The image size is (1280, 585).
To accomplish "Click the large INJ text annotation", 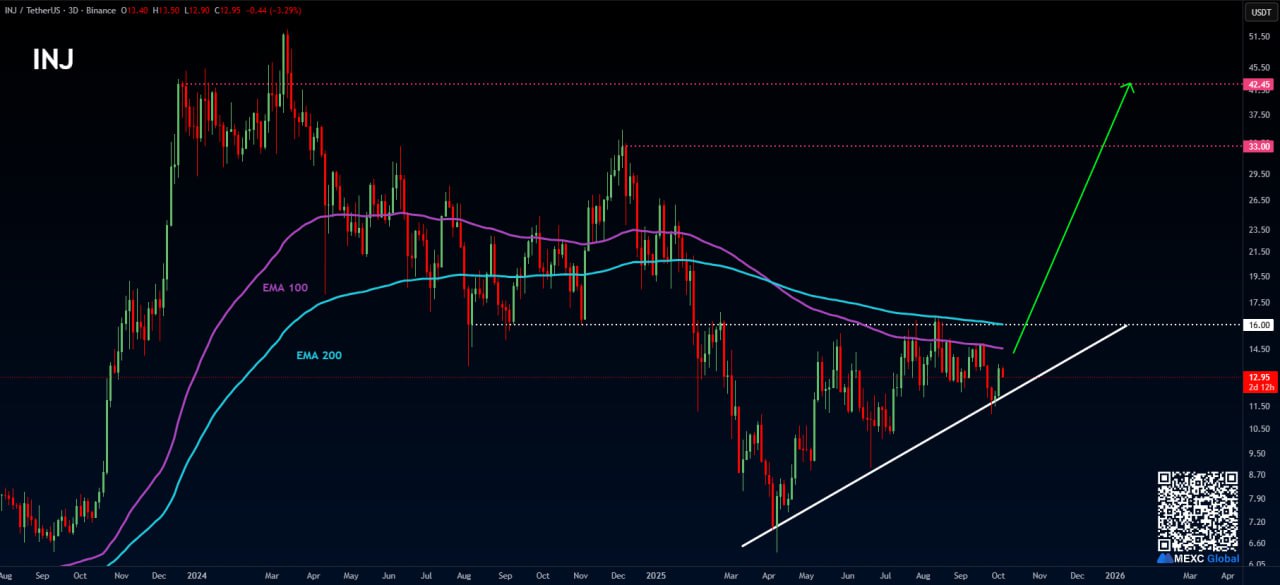I will (x=53, y=60).
